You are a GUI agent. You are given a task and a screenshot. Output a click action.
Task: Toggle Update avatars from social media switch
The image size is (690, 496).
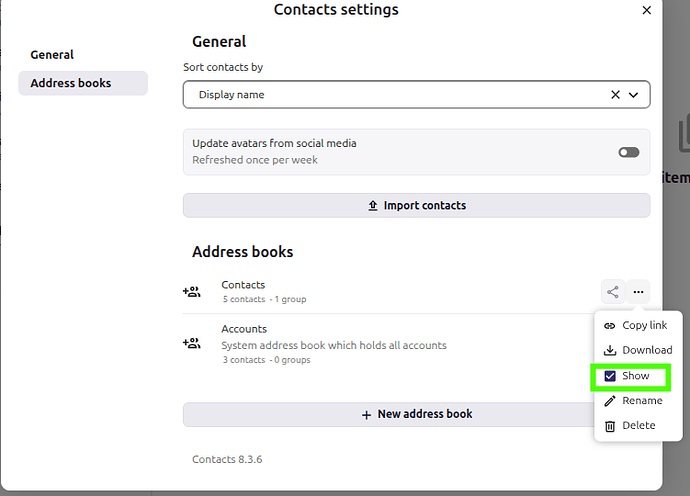628,152
